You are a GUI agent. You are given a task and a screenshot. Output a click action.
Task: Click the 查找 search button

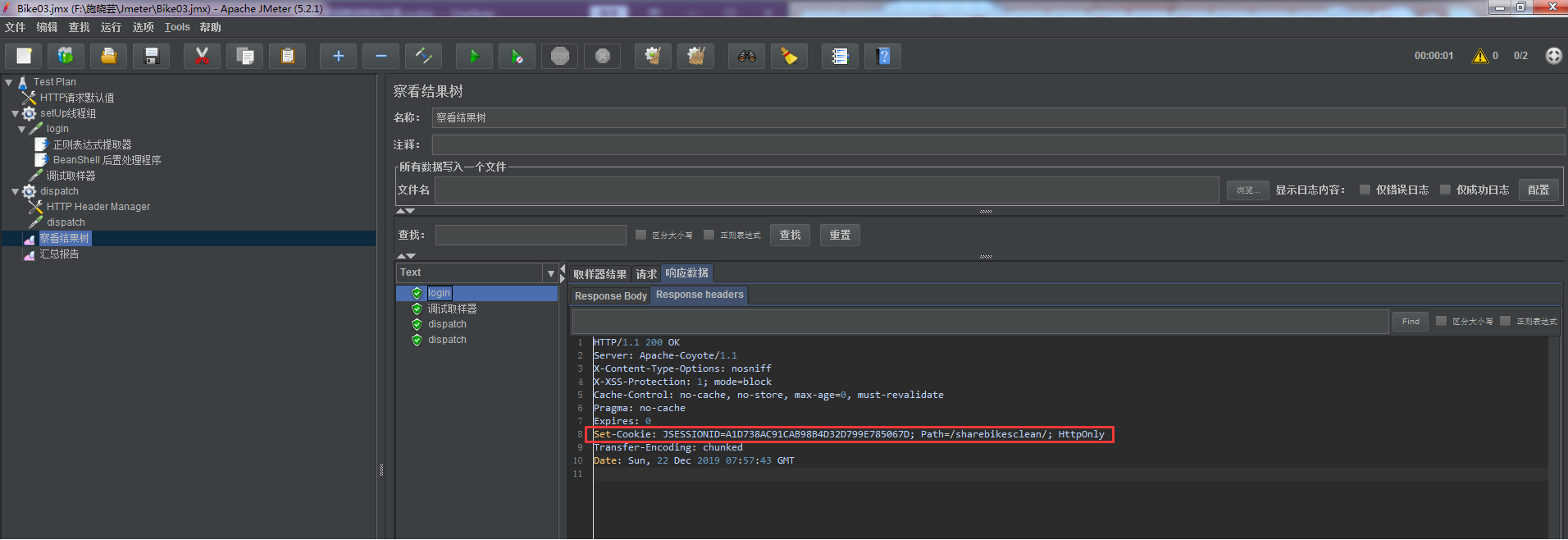pos(790,235)
